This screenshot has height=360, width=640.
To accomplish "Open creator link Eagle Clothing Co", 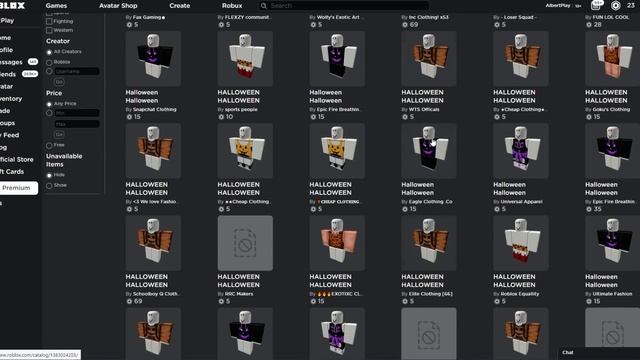I will (430, 202).
